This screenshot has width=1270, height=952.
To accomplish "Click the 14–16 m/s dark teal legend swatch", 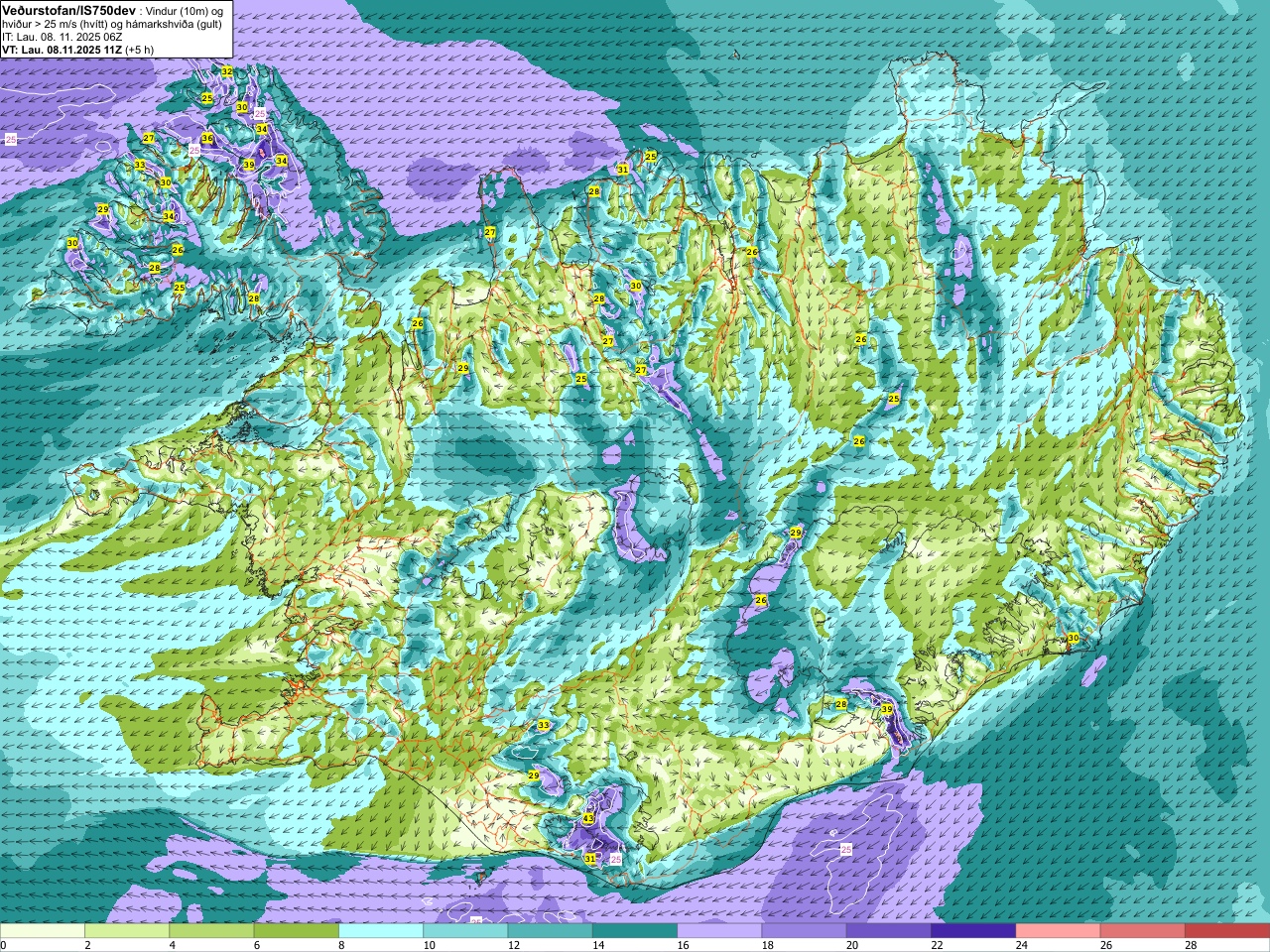I will click(635, 931).
